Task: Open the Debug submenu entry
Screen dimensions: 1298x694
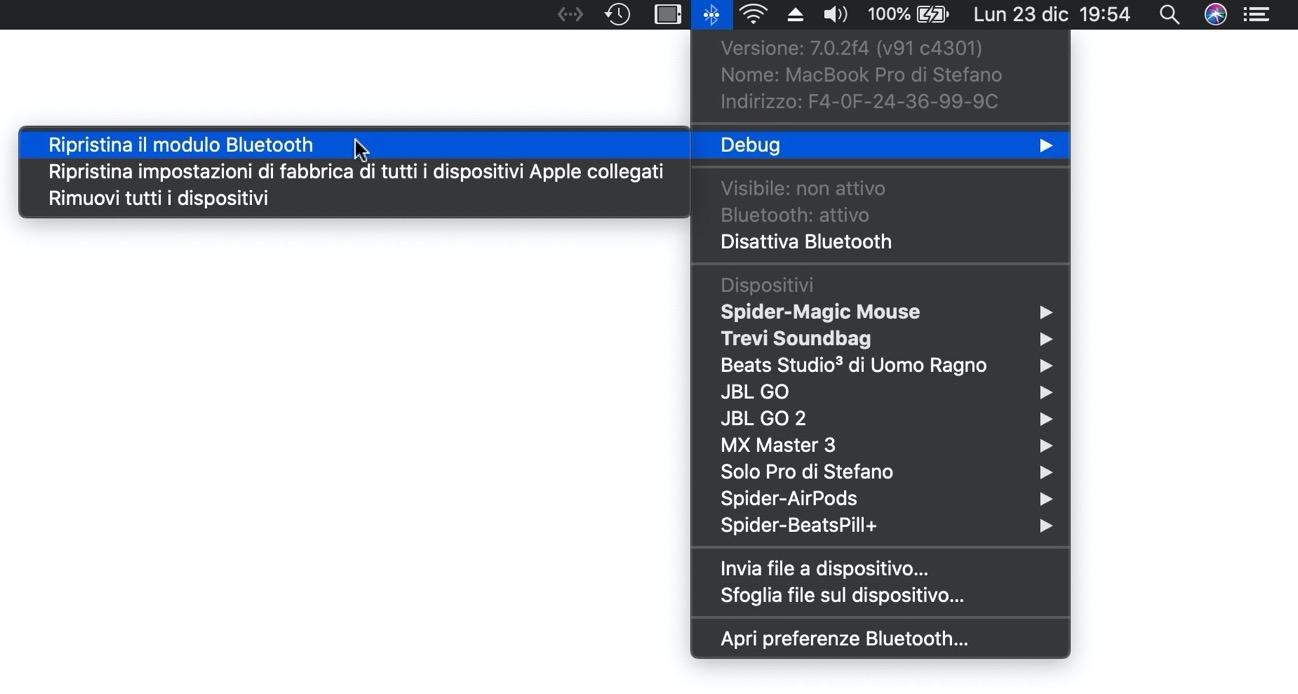Action: (880, 145)
